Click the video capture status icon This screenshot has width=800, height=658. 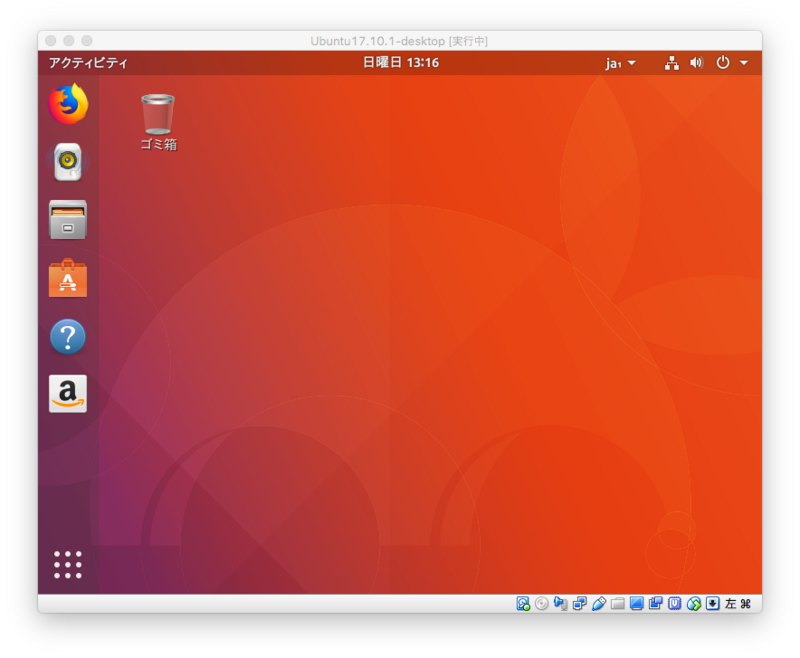coord(656,604)
